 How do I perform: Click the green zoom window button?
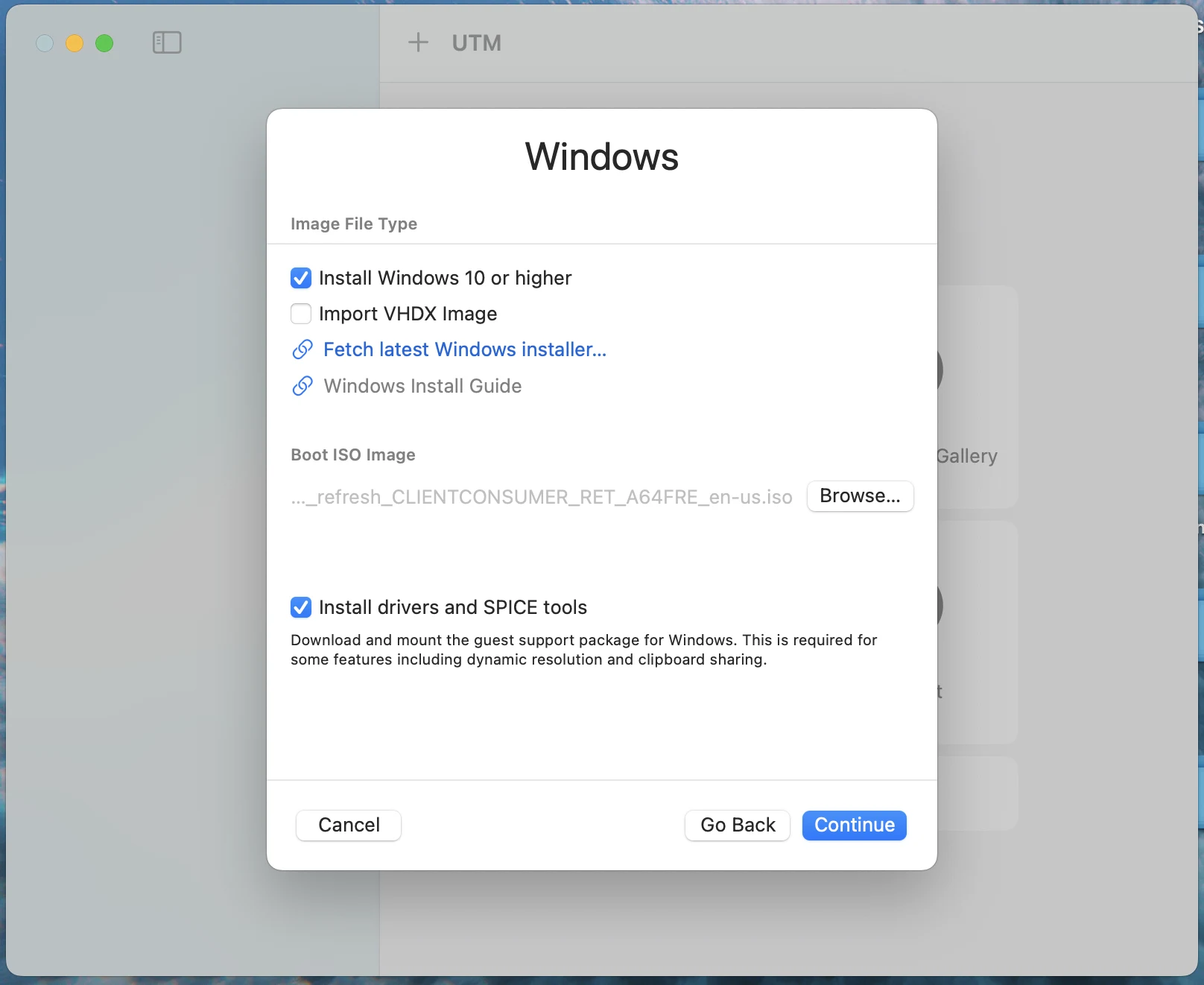point(104,43)
